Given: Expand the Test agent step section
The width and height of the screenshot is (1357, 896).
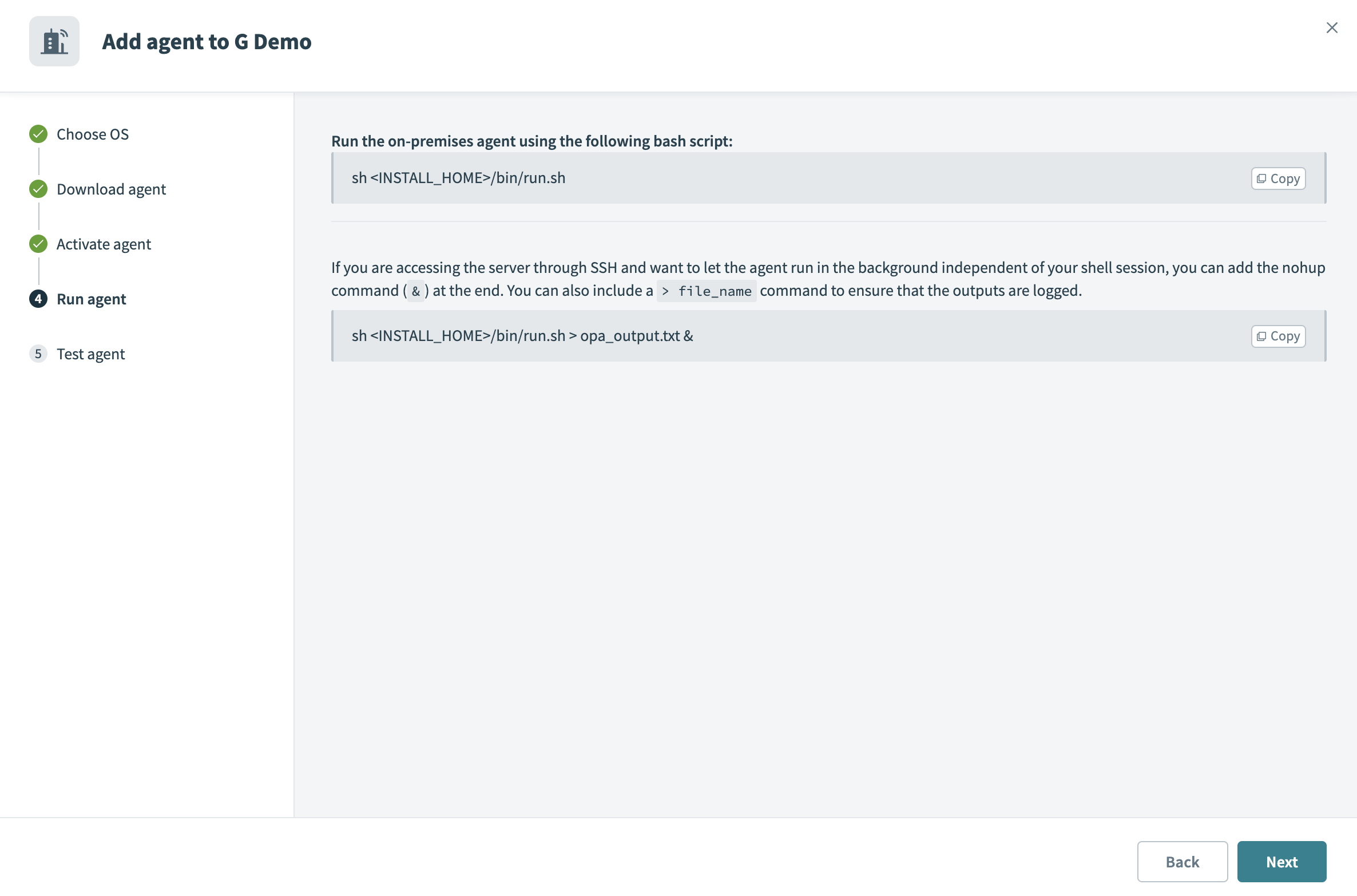Looking at the screenshot, I should coord(90,353).
